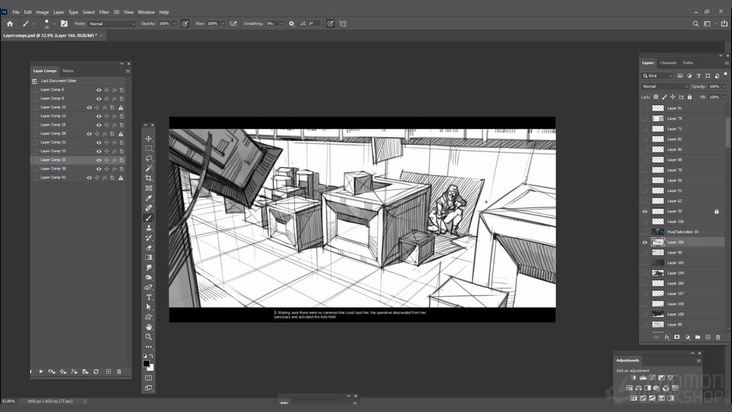The width and height of the screenshot is (732, 412).
Task: Toggle visibility of Layer Comp 6
Action: [99, 89]
